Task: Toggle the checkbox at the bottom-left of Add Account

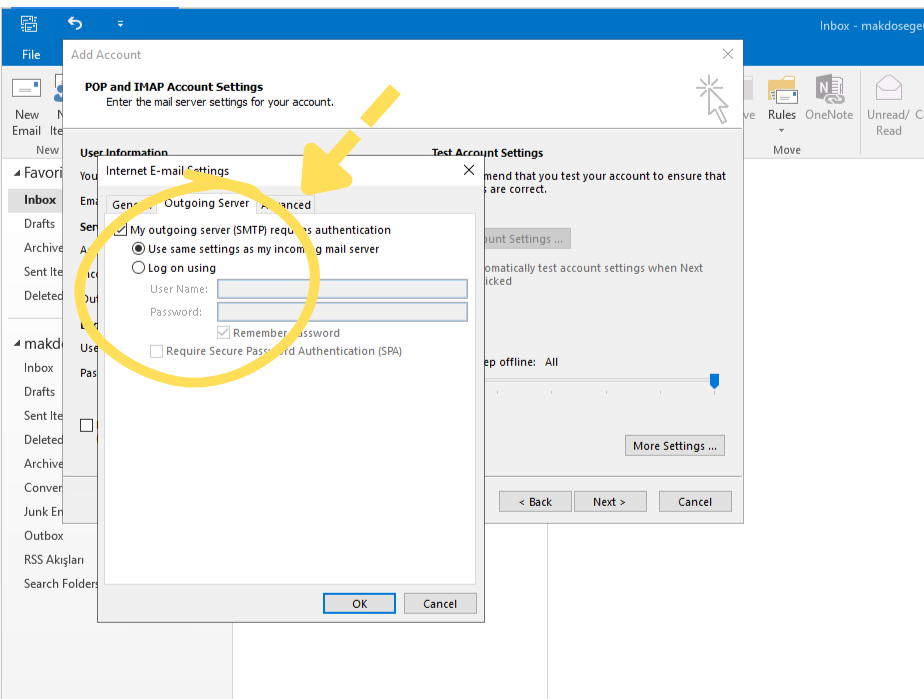Action: click(x=87, y=425)
